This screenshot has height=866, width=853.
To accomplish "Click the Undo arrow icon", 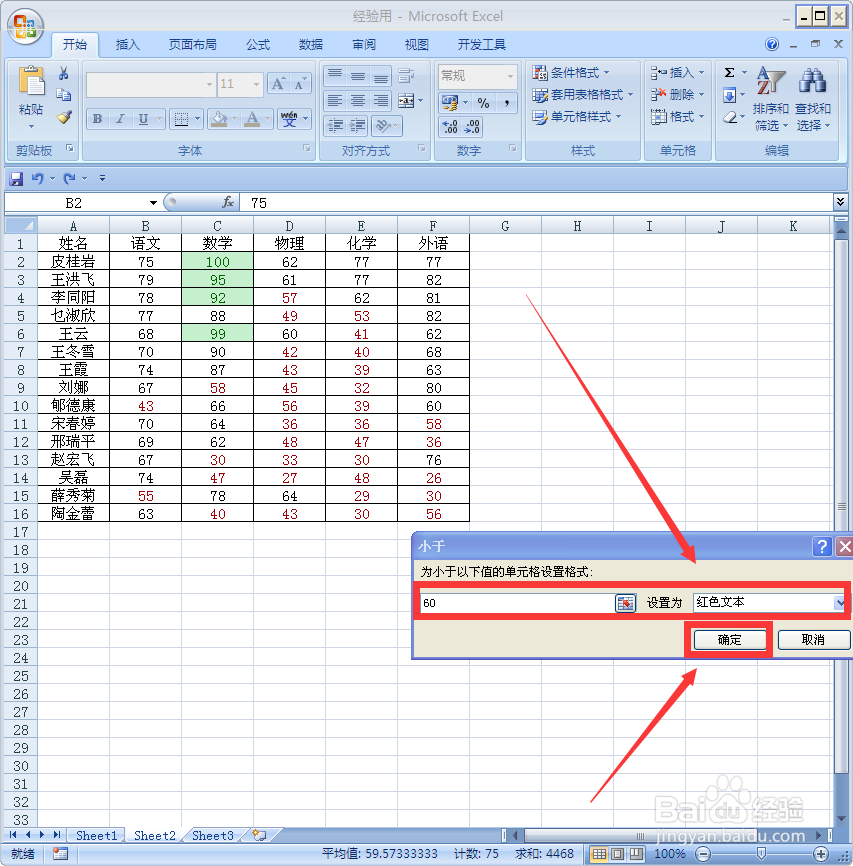I will pyautogui.click(x=38, y=178).
